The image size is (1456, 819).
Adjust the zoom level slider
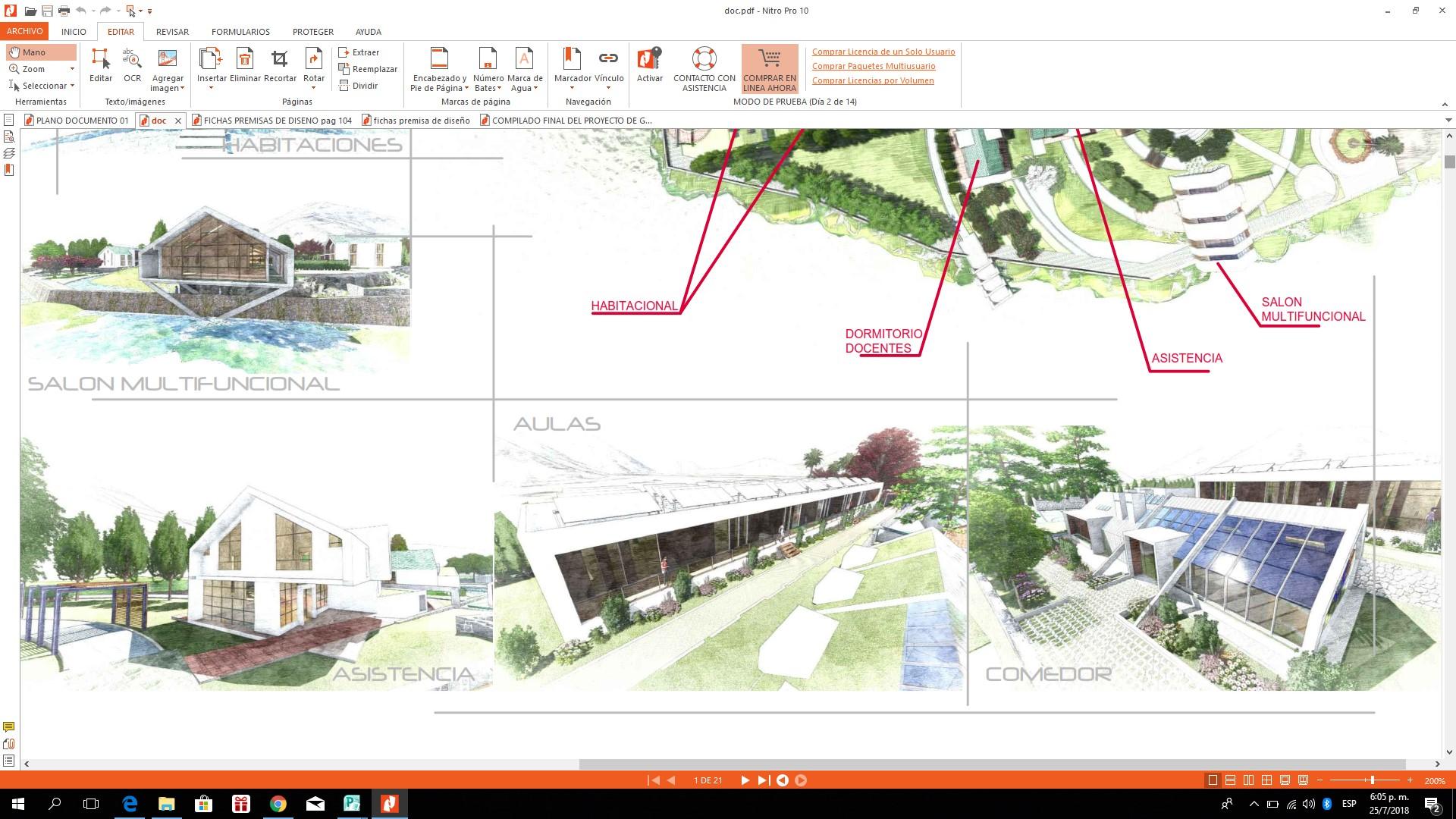pos(1372,780)
